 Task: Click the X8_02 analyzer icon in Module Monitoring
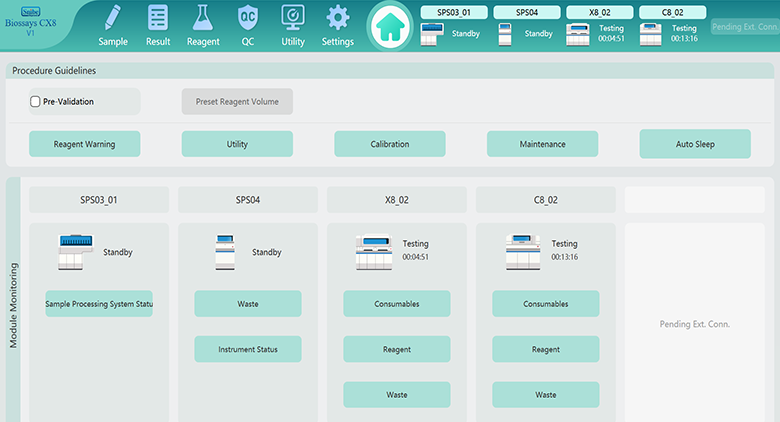(374, 251)
